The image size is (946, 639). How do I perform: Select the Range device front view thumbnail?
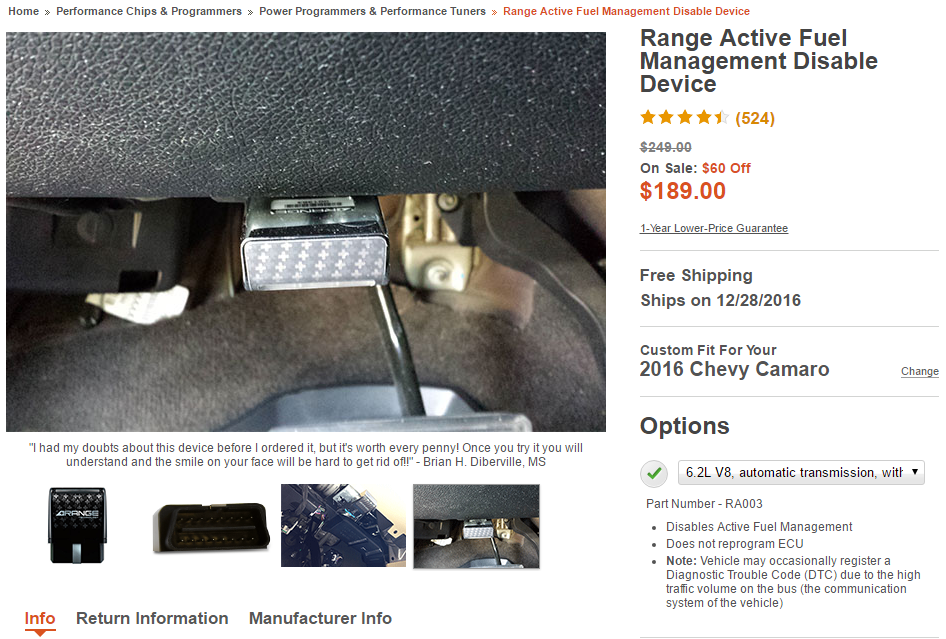tap(77, 526)
